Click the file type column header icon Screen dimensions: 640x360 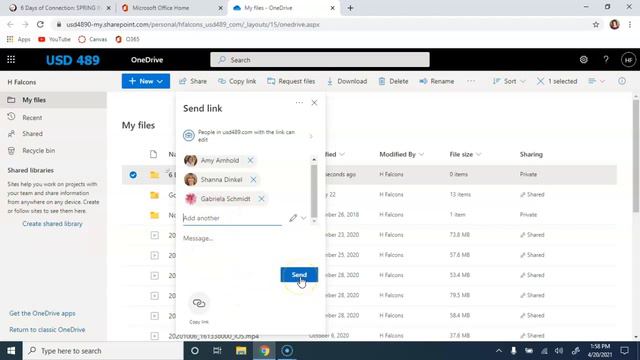pyautogui.click(x=153, y=154)
